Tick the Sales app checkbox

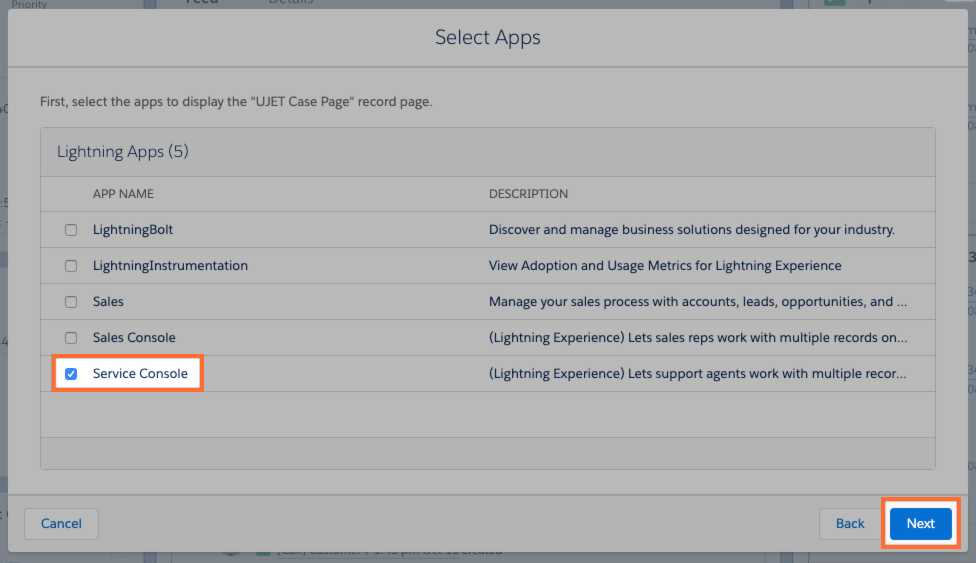click(x=71, y=302)
